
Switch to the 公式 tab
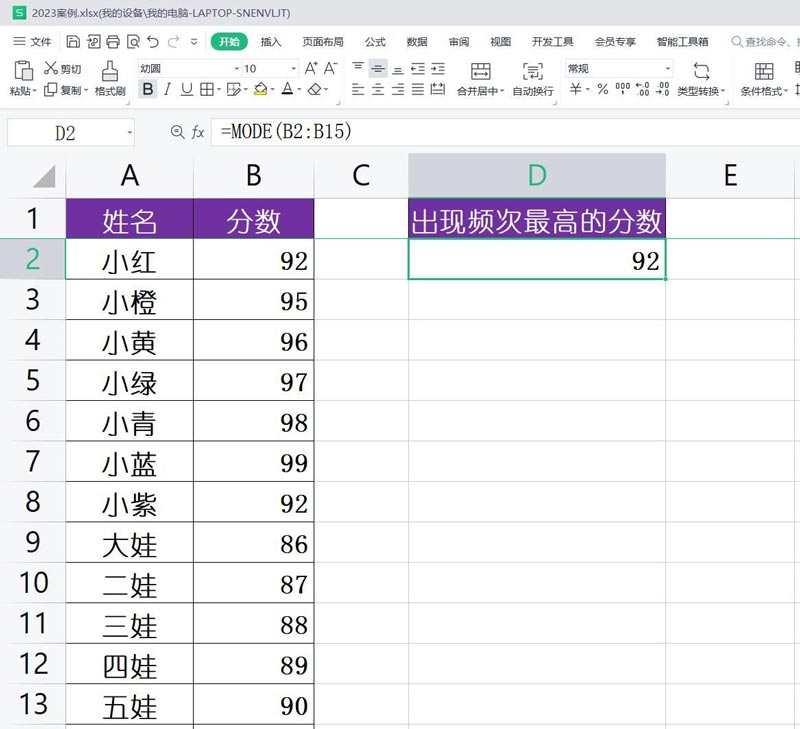[375, 41]
